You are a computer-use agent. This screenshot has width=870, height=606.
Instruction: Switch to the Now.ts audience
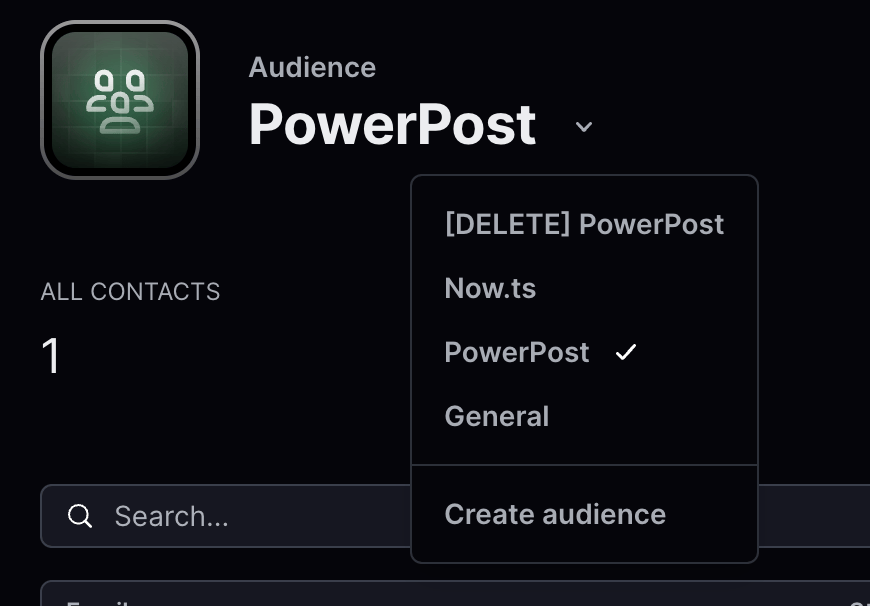[490, 289]
